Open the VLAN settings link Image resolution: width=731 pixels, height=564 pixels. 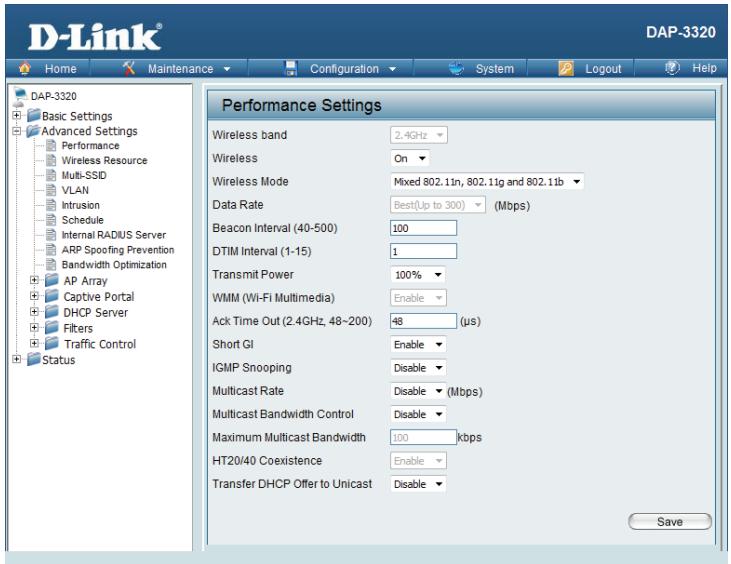(x=75, y=190)
